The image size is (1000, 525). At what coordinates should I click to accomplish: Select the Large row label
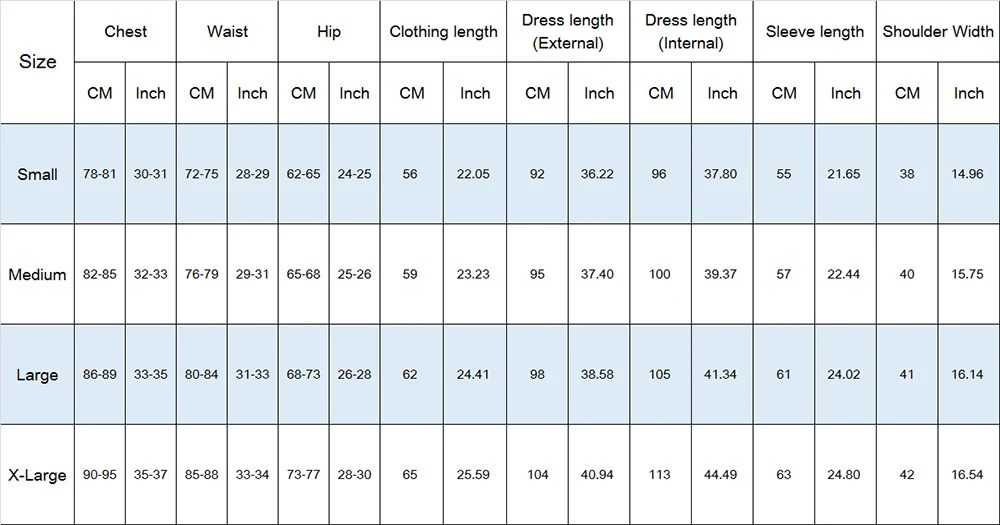[x=38, y=374]
